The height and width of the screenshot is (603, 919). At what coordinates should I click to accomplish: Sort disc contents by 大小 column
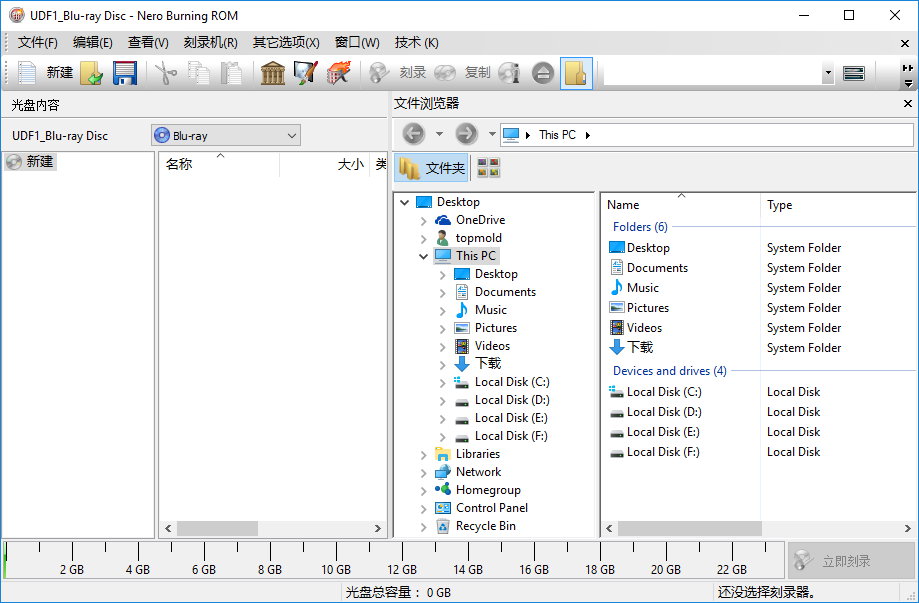pyautogui.click(x=324, y=164)
